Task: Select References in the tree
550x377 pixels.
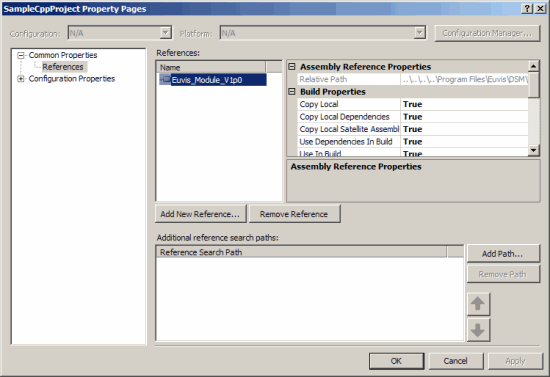Action: click(x=63, y=67)
